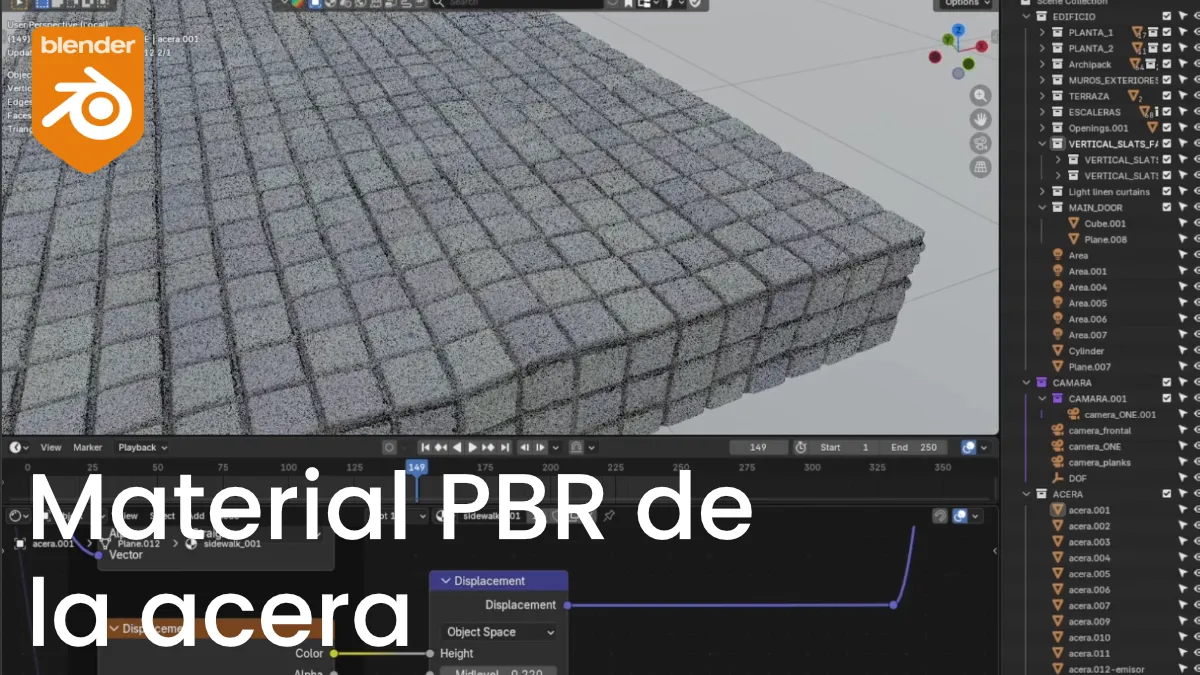Uncheck the ACERA collection checkbox
The width and height of the screenshot is (1200, 675).
[x=1167, y=494]
